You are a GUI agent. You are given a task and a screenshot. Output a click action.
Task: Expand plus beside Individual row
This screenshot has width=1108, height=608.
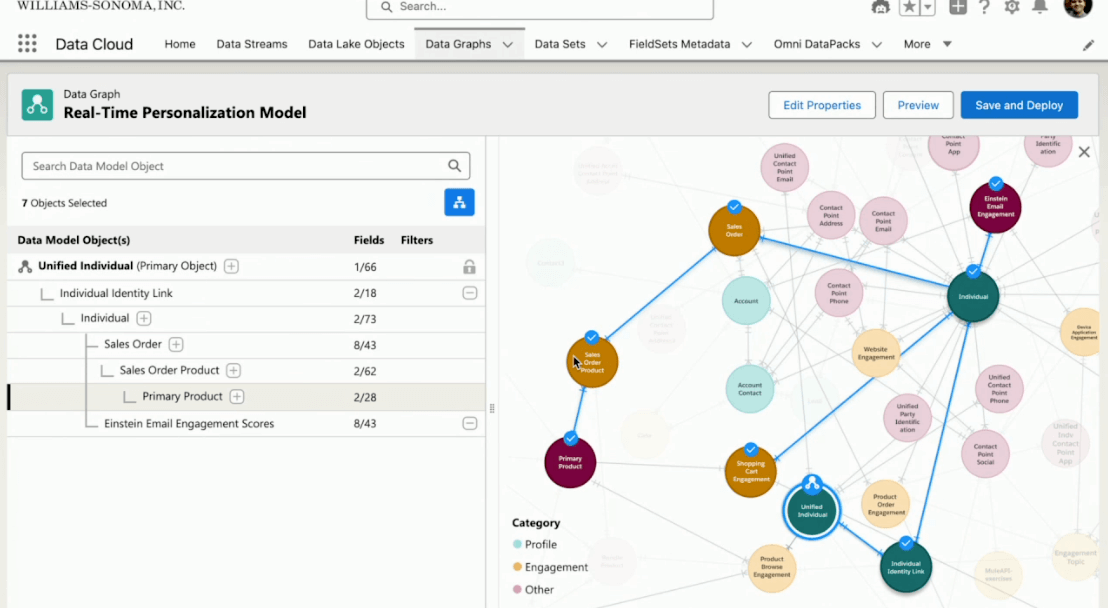143,318
